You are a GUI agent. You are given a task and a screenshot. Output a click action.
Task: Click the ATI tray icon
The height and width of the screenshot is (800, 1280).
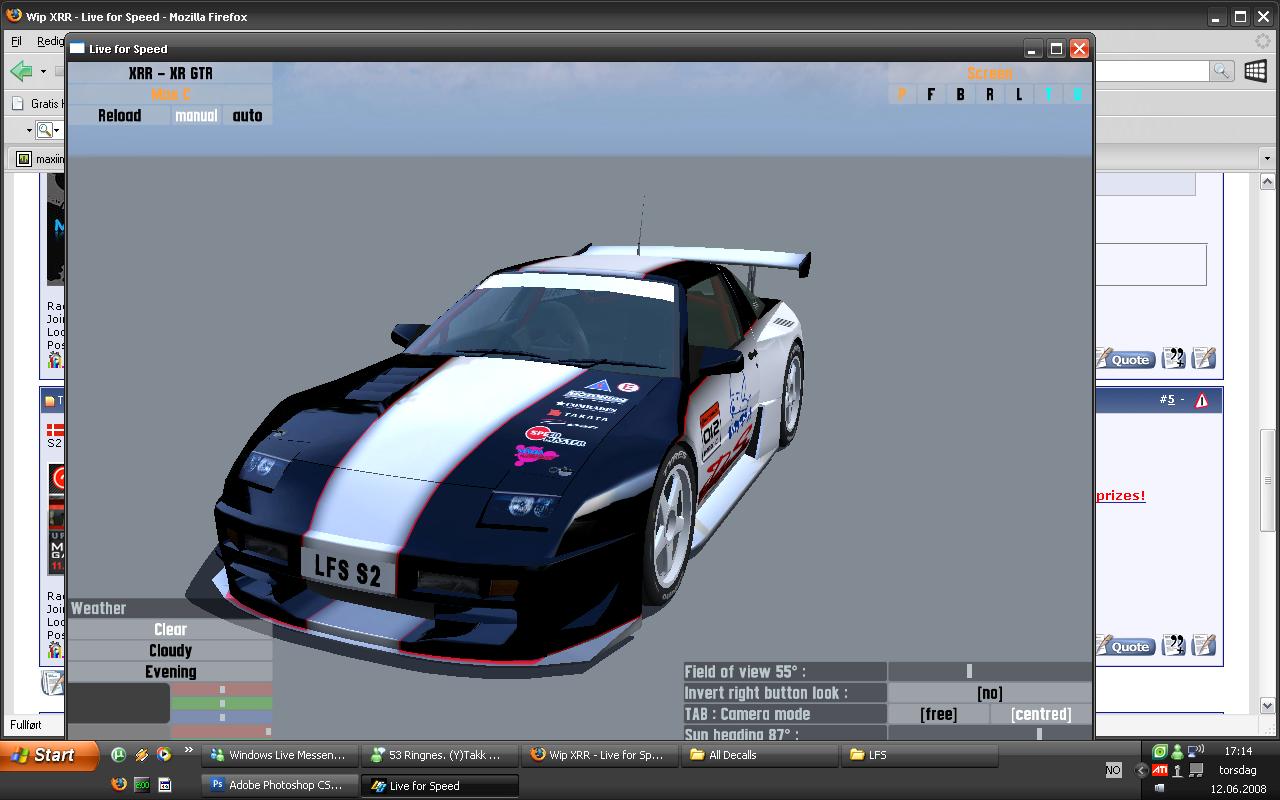[x=1160, y=770]
